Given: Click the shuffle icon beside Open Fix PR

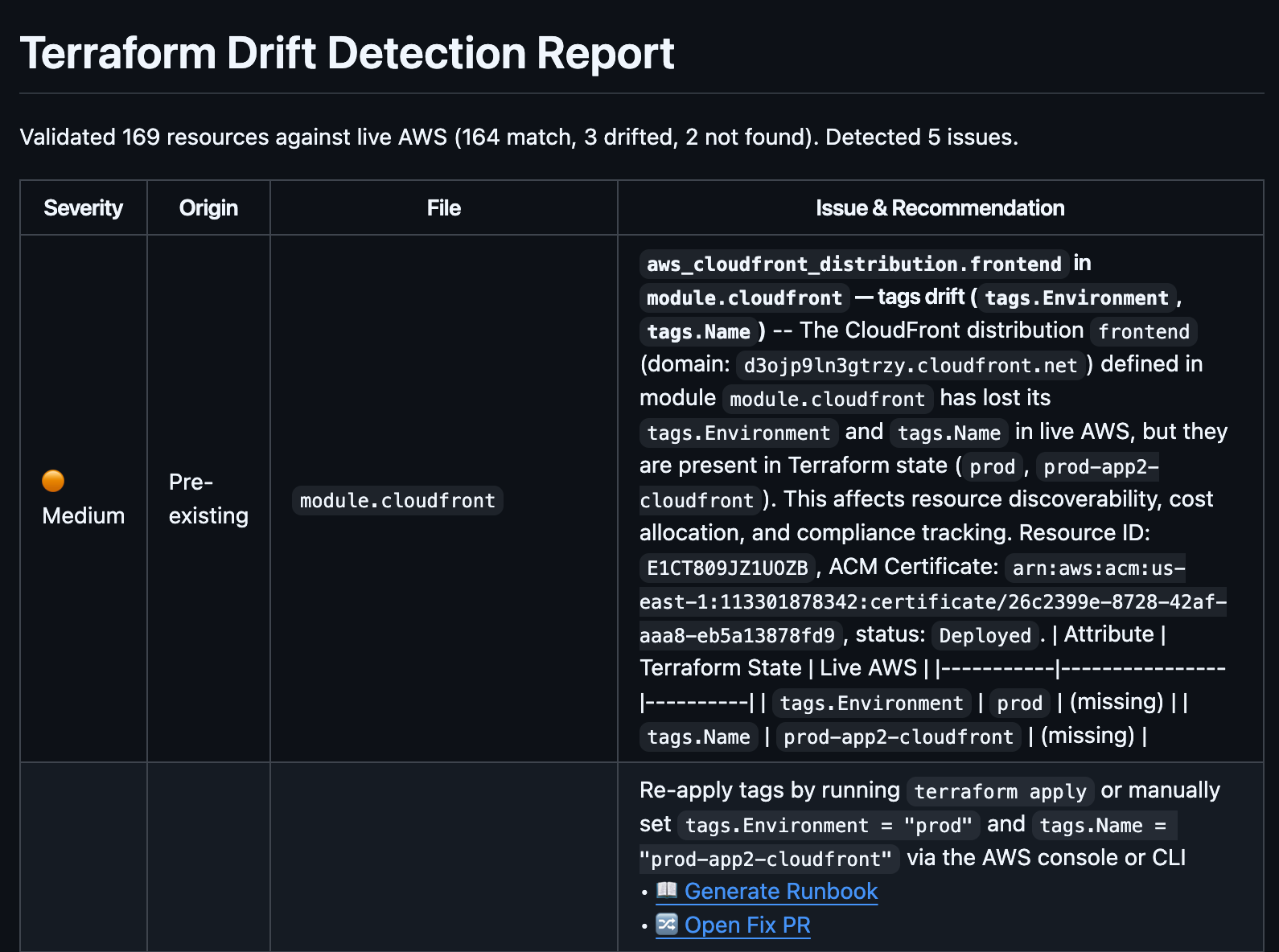Looking at the screenshot, I should 667,924.
